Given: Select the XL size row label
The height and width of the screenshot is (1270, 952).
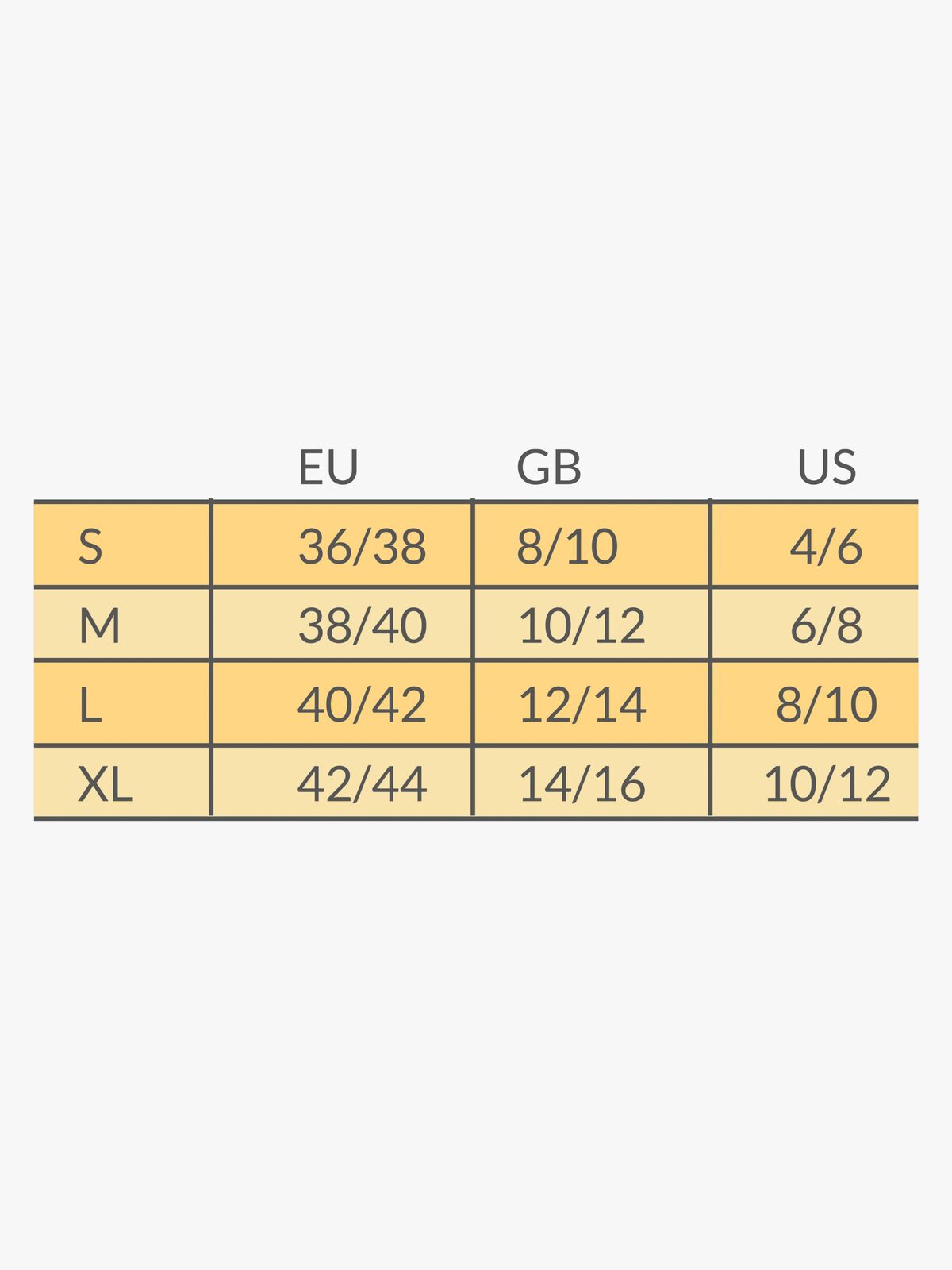Looking at the screenshot, I should tap(105, 784).
